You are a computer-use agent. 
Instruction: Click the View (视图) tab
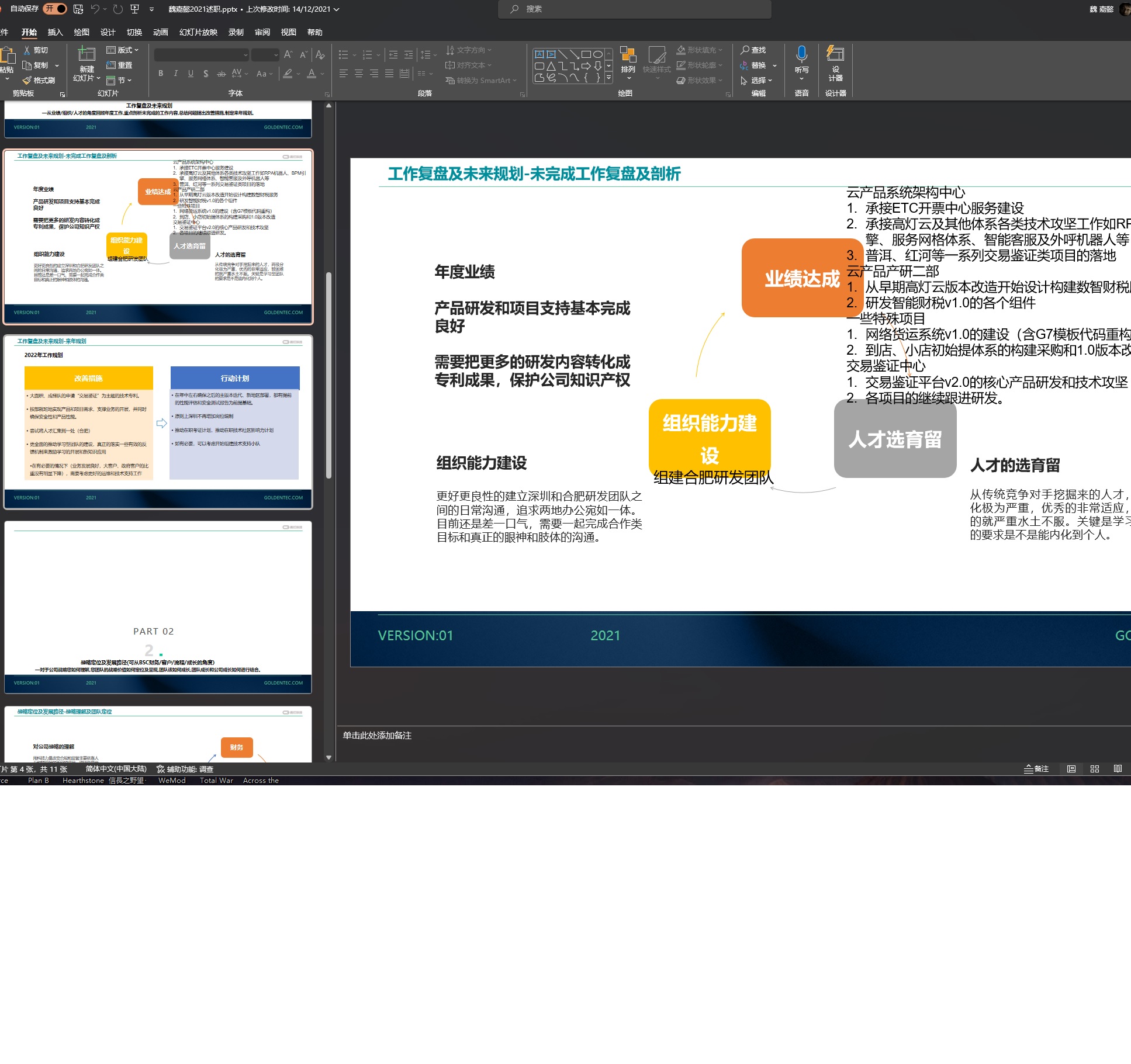[x=289, y=32]
